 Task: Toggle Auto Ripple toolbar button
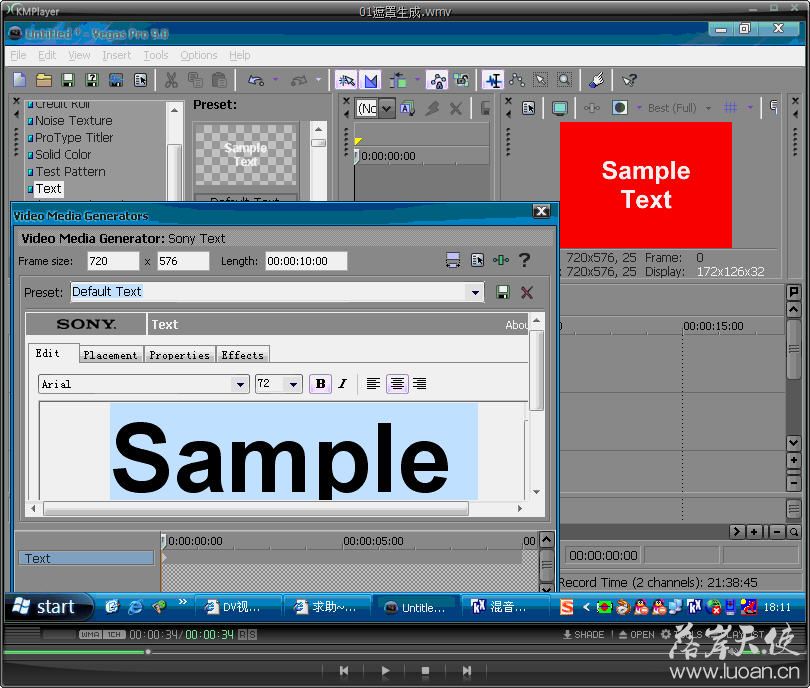click(x=398, y=80)
